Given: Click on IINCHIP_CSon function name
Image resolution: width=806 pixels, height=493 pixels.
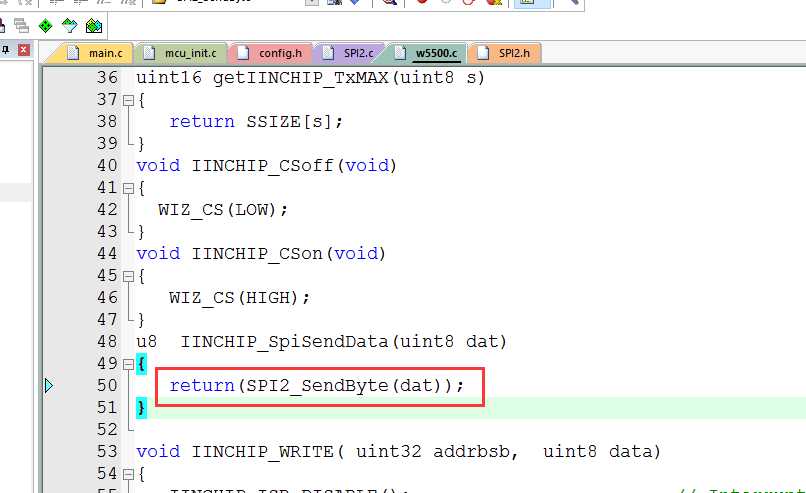Looking at the screenshot, I should point(257,254).
